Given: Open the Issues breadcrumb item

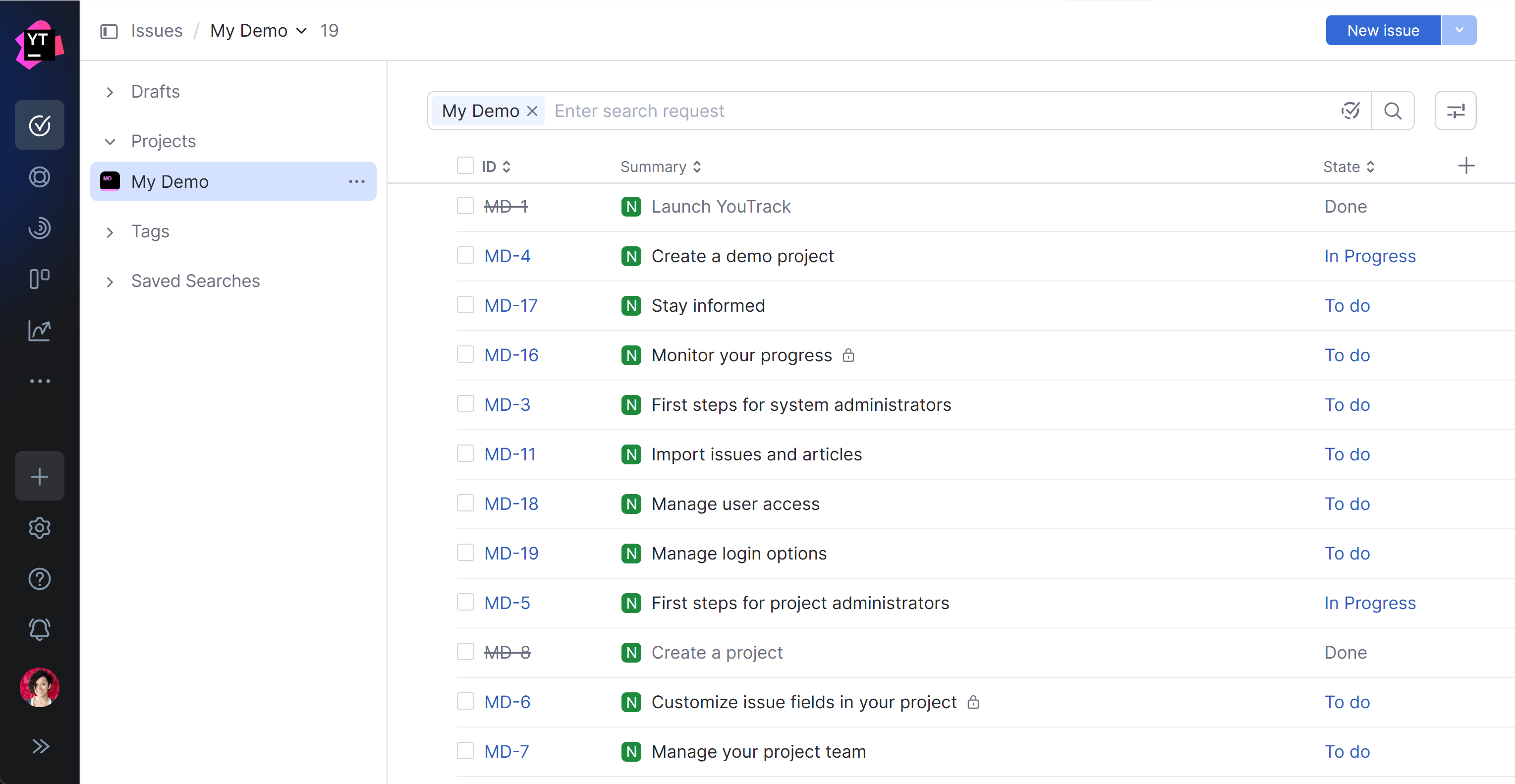Looking at the screenshot, I should [156, 30].
